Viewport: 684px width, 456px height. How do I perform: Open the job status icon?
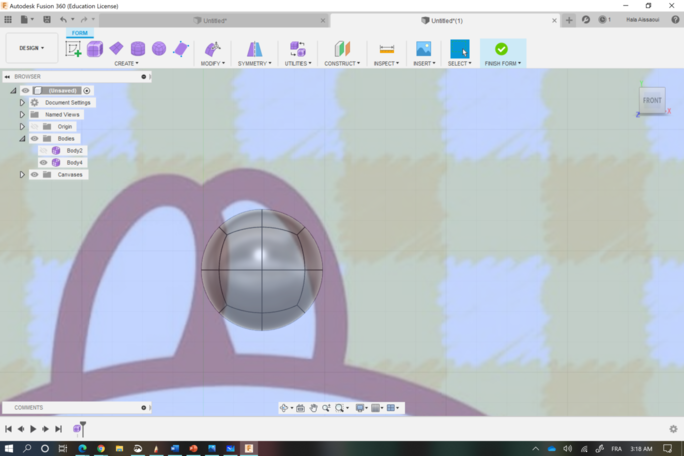click(x=604, y=20)
